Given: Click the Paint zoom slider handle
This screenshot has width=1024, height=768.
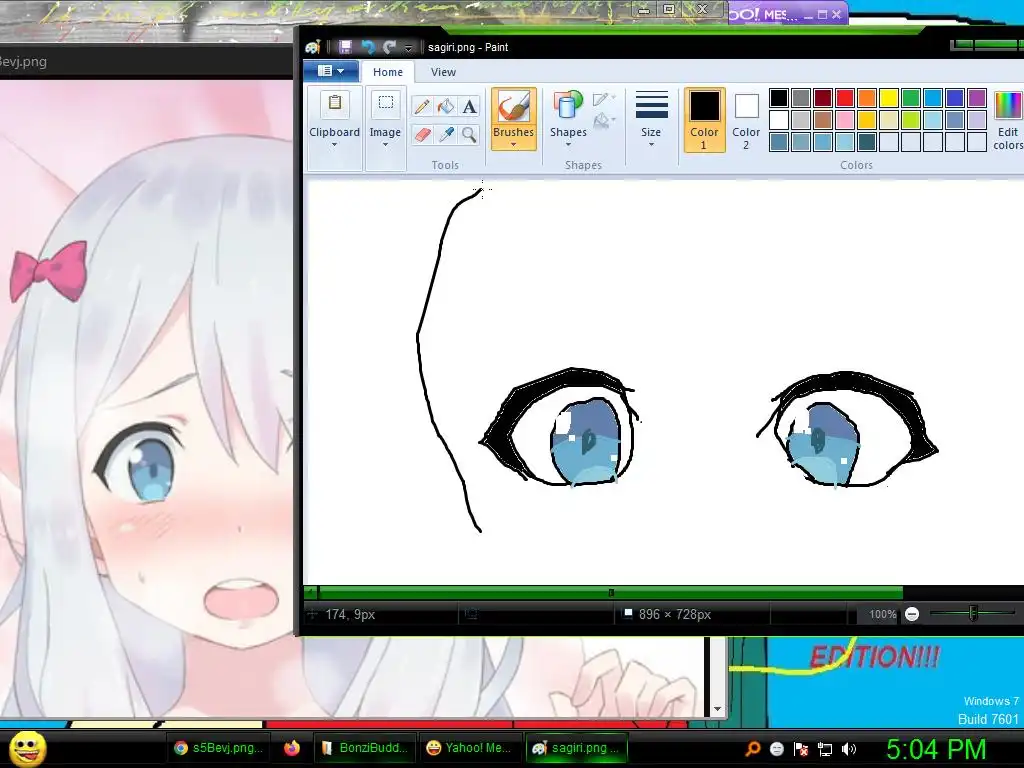Looking at the screenshot, I should [x=973, y=613].
